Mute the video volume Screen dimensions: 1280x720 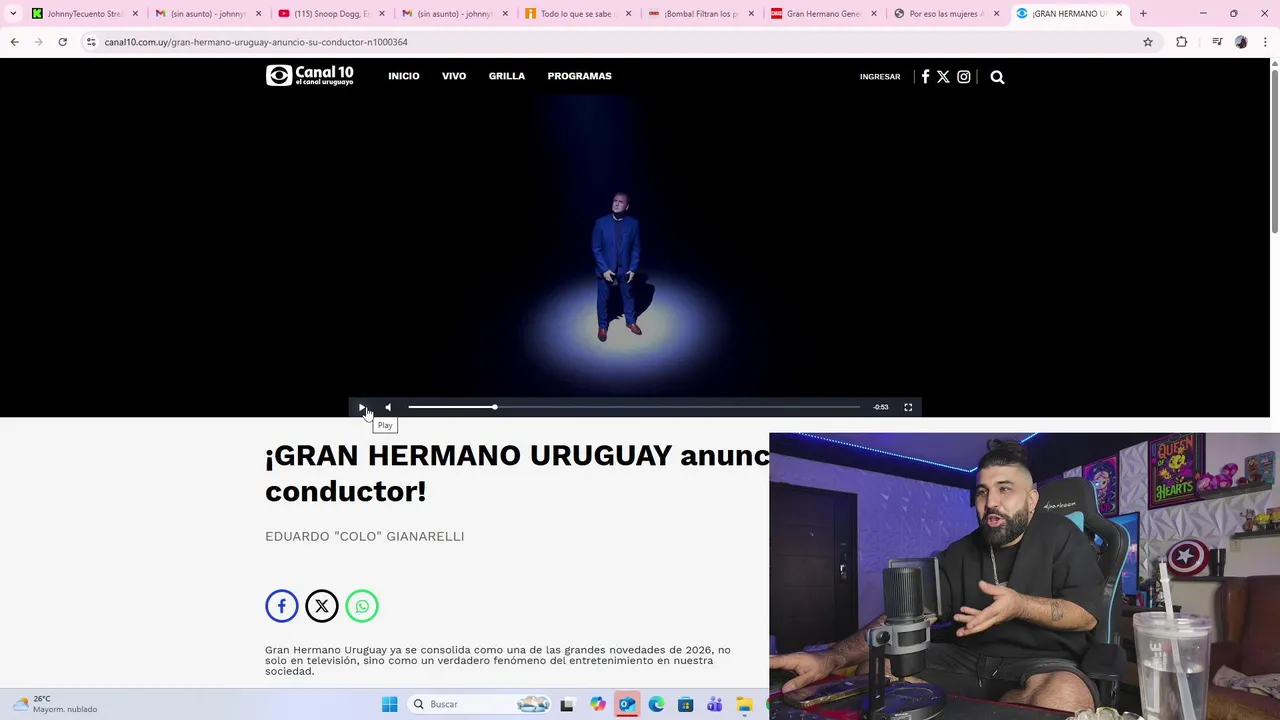click(x=388, y=407)
